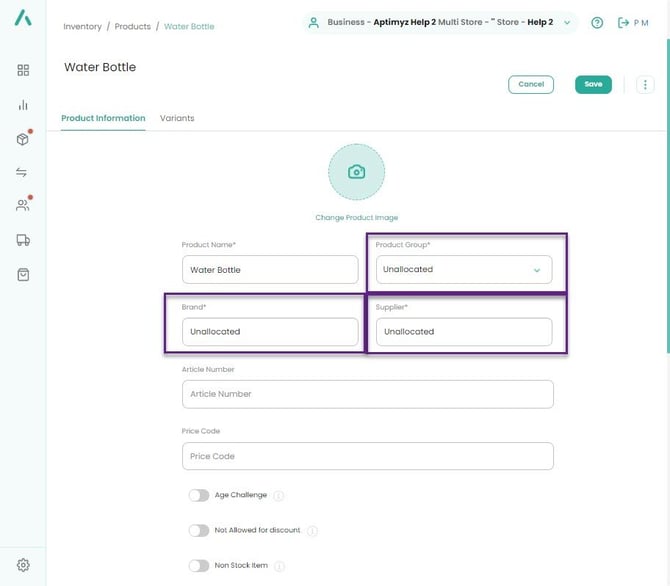Click the help question mark icon
The width and height of the screenshot is (670, 586).
coord(597,23)
